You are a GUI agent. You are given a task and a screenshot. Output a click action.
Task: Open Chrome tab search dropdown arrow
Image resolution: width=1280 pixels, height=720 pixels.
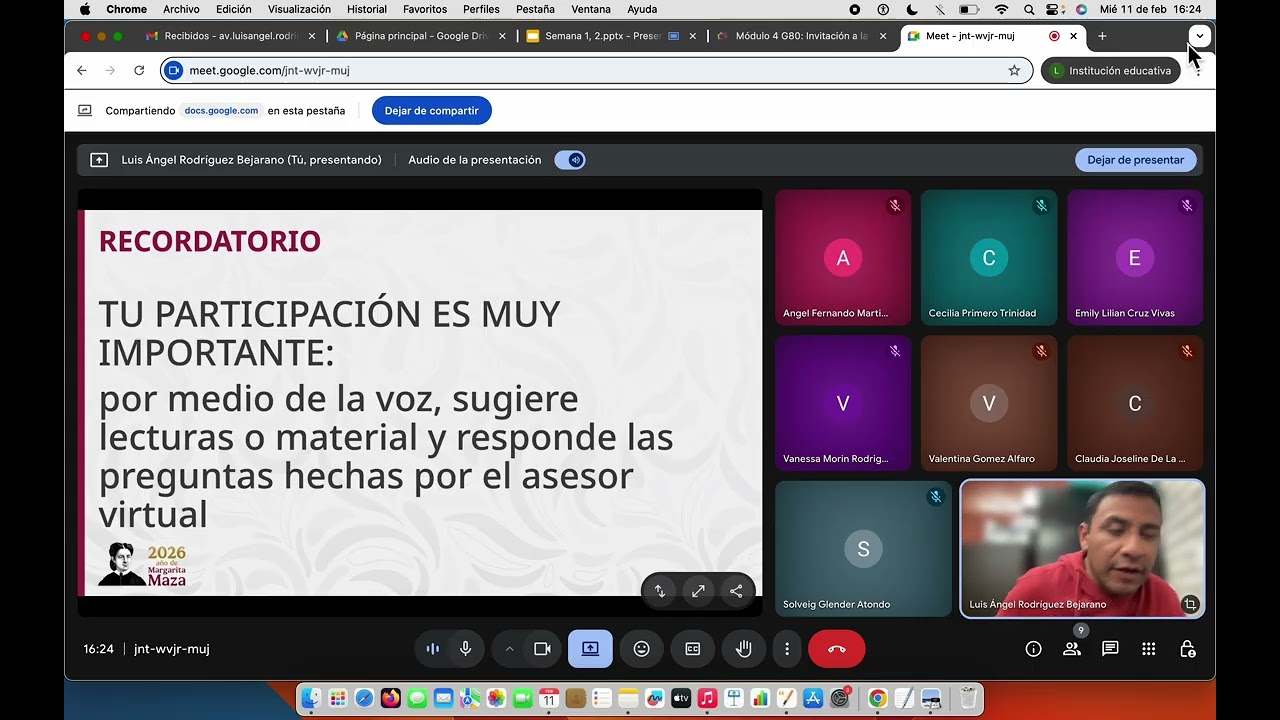click(x=1199, y=36)
